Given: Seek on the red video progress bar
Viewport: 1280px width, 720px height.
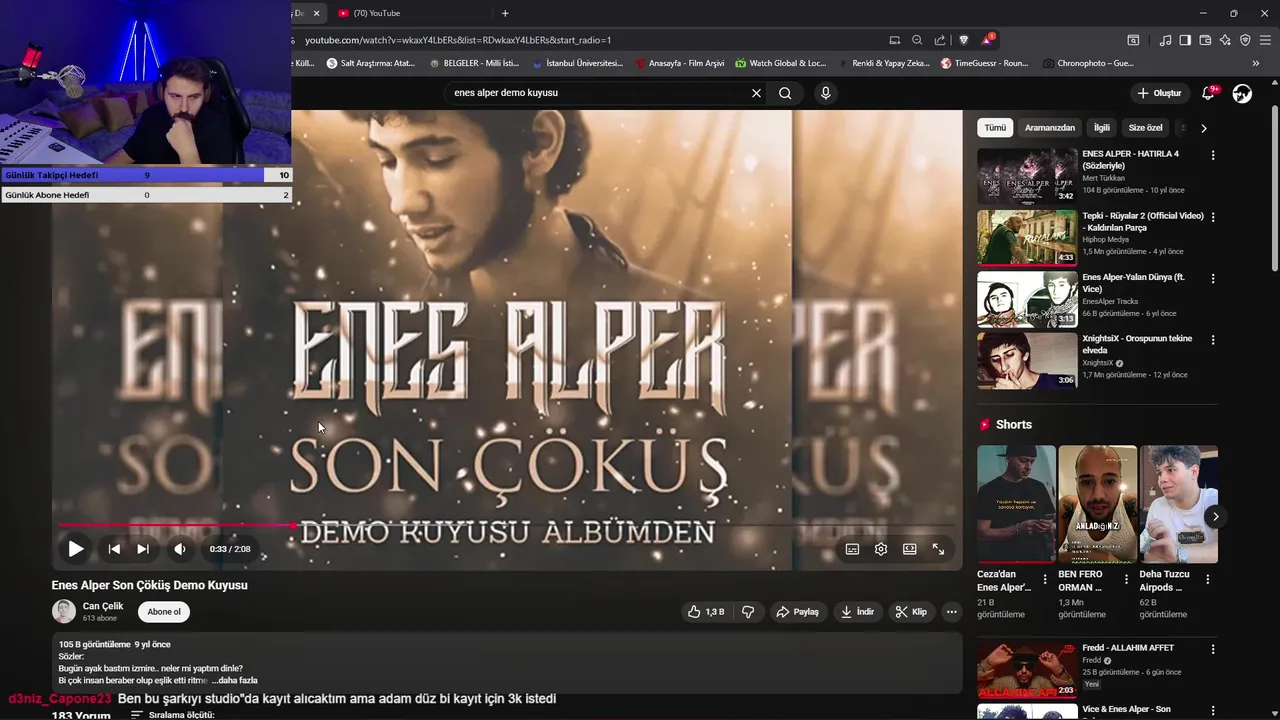Looking at the screenshot, I should 505,525.
